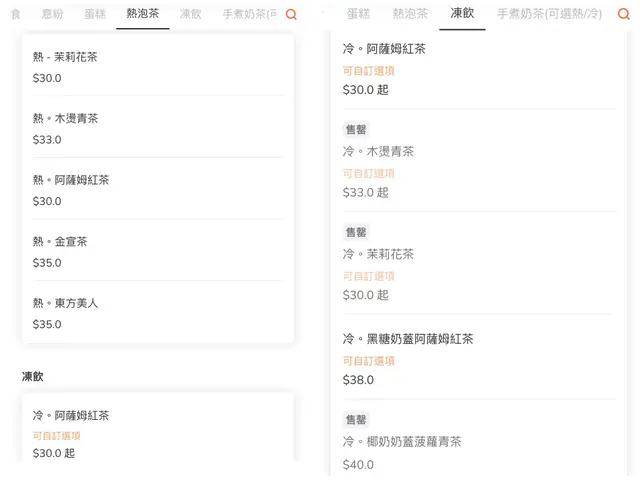
Task: Select 冷。黑糖奶蓋阿薩姆紅茶 priced $38.0
Action: pos(478,359)
